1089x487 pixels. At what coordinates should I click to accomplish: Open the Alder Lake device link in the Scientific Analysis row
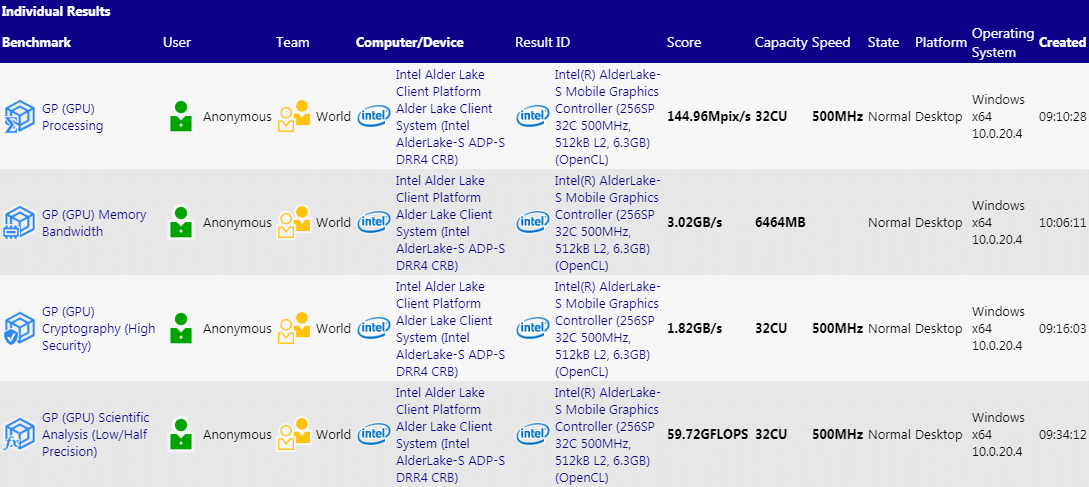(x=450, y=435)
